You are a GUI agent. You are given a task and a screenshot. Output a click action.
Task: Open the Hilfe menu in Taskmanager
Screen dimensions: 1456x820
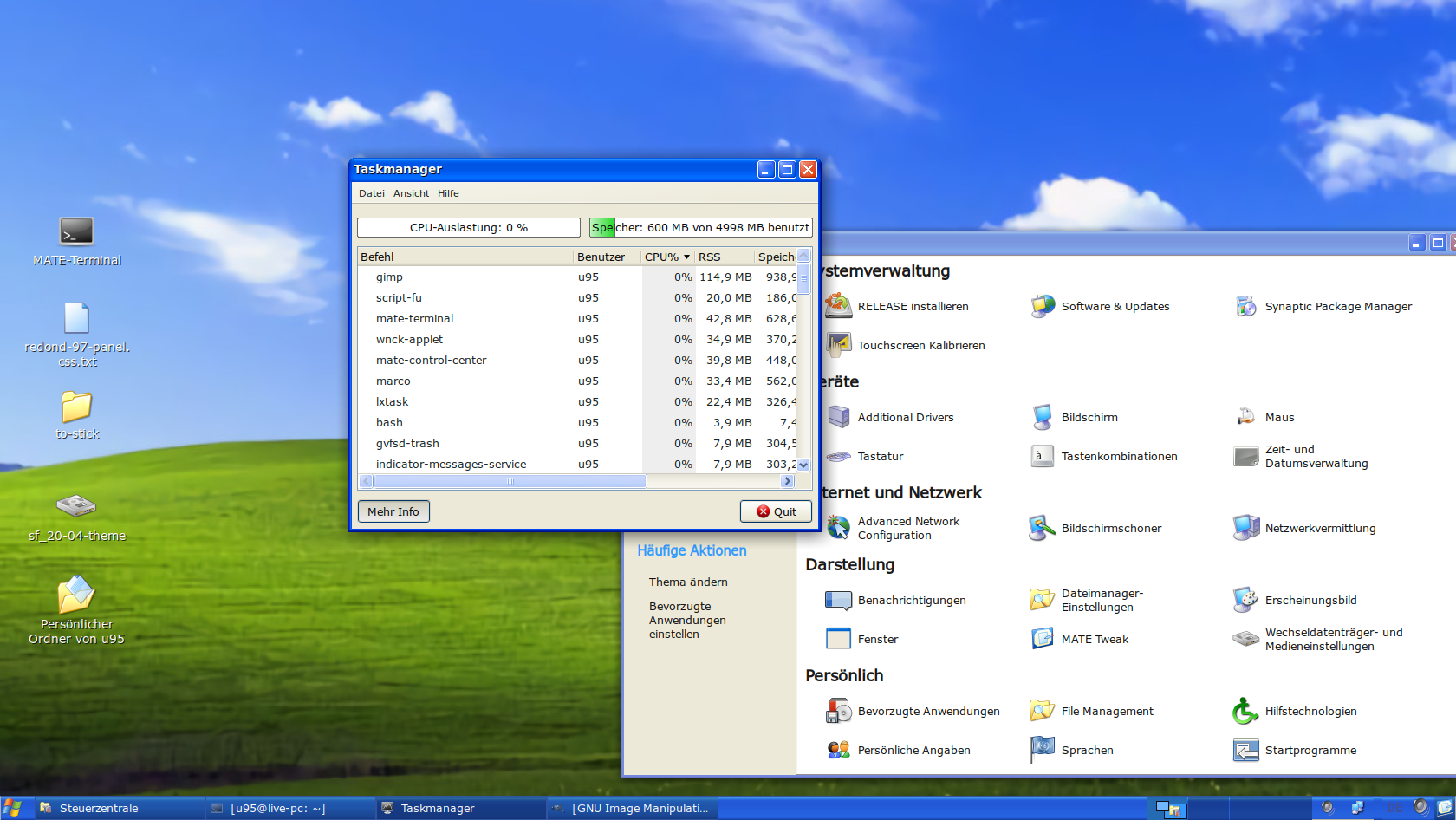point(448,193)
